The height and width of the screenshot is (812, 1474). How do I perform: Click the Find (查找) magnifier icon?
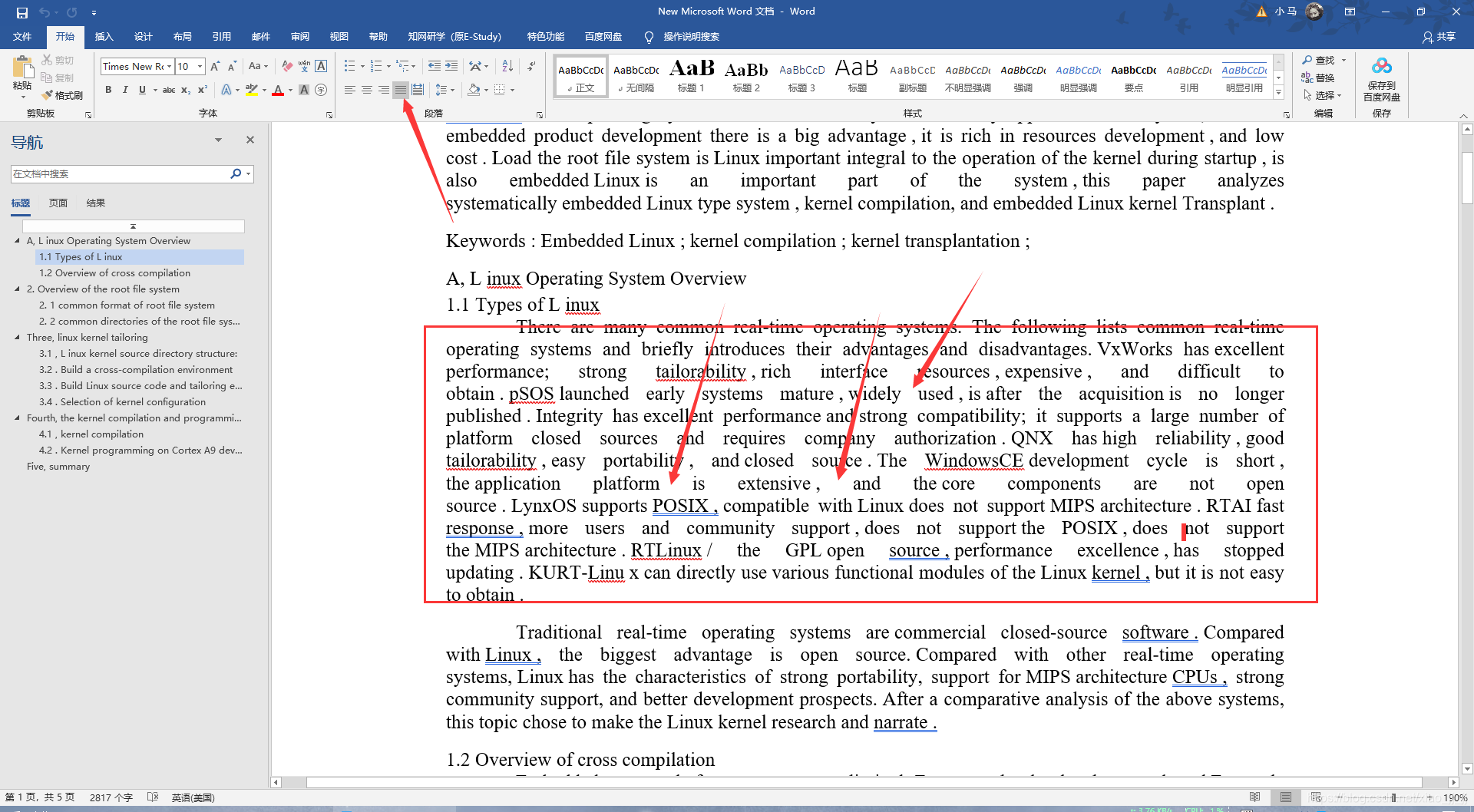(1307, 60)
